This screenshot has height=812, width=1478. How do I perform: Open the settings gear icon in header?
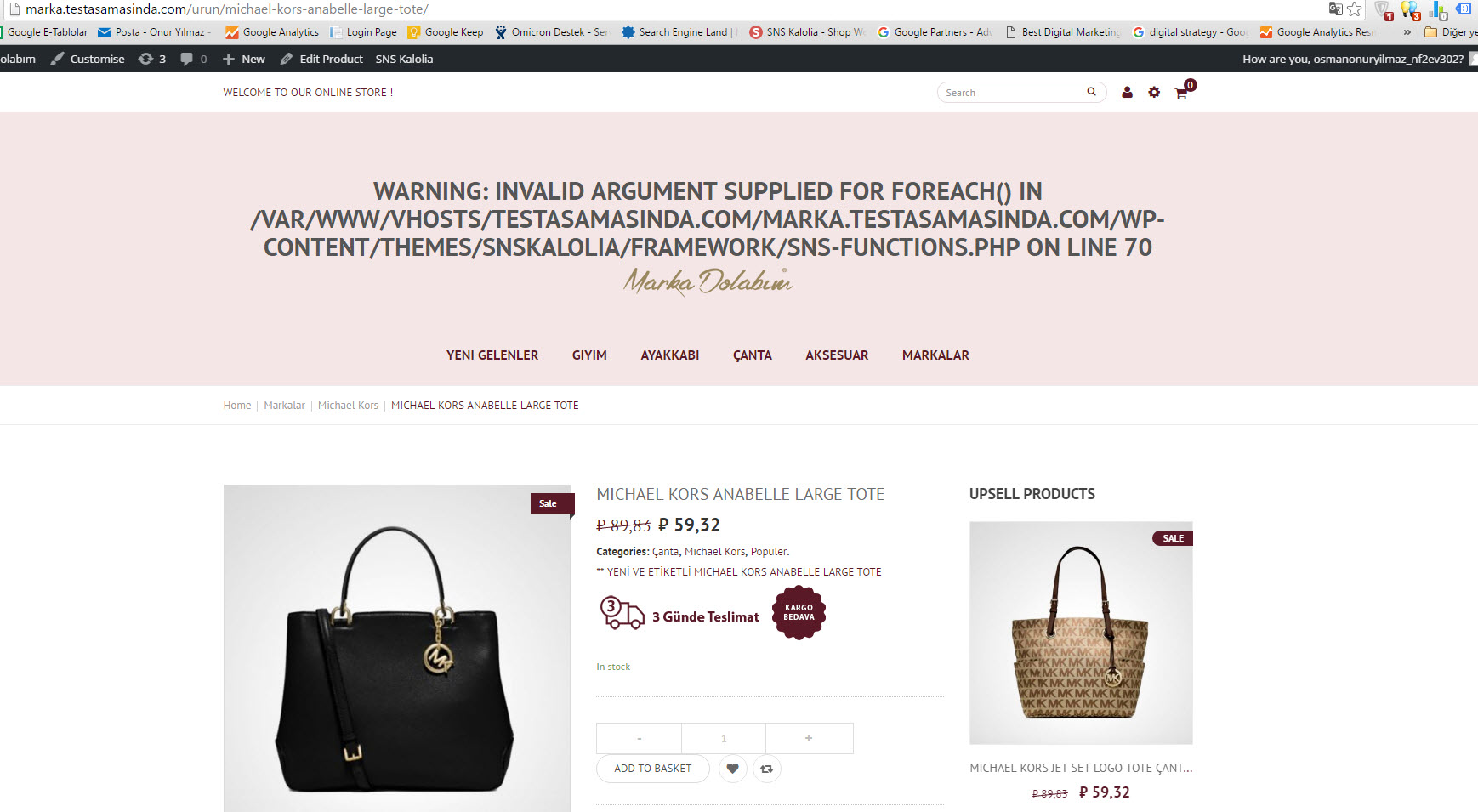(x=1154, y=93)
